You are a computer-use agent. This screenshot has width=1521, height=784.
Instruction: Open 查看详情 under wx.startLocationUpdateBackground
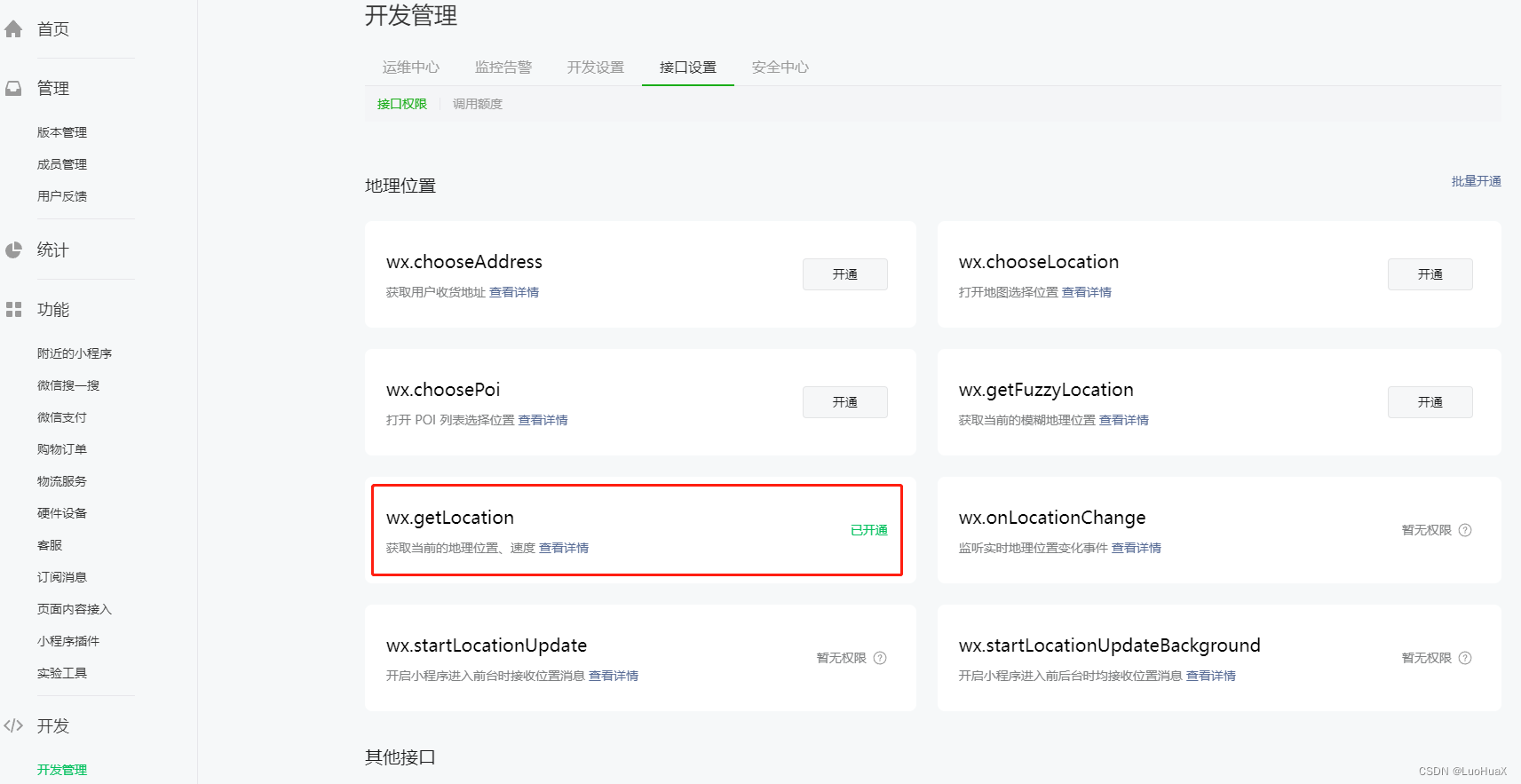[1211, 676]
